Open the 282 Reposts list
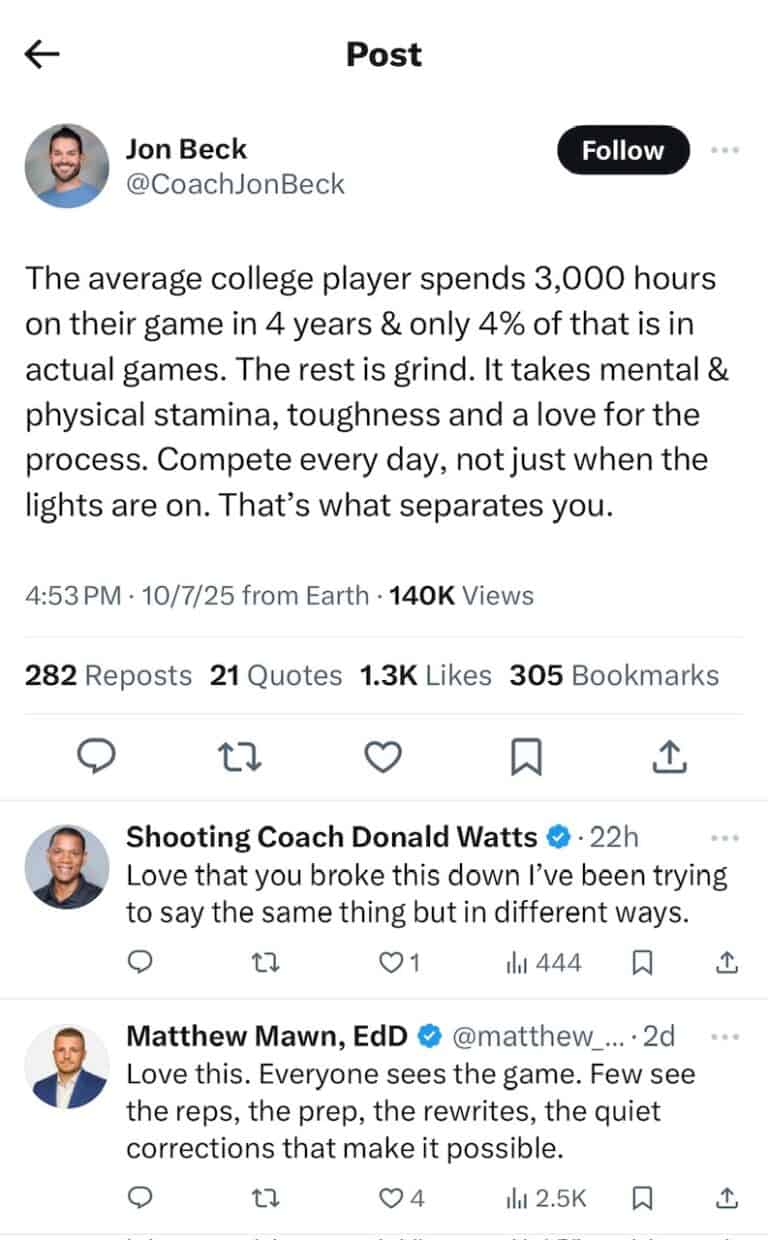 108,676
